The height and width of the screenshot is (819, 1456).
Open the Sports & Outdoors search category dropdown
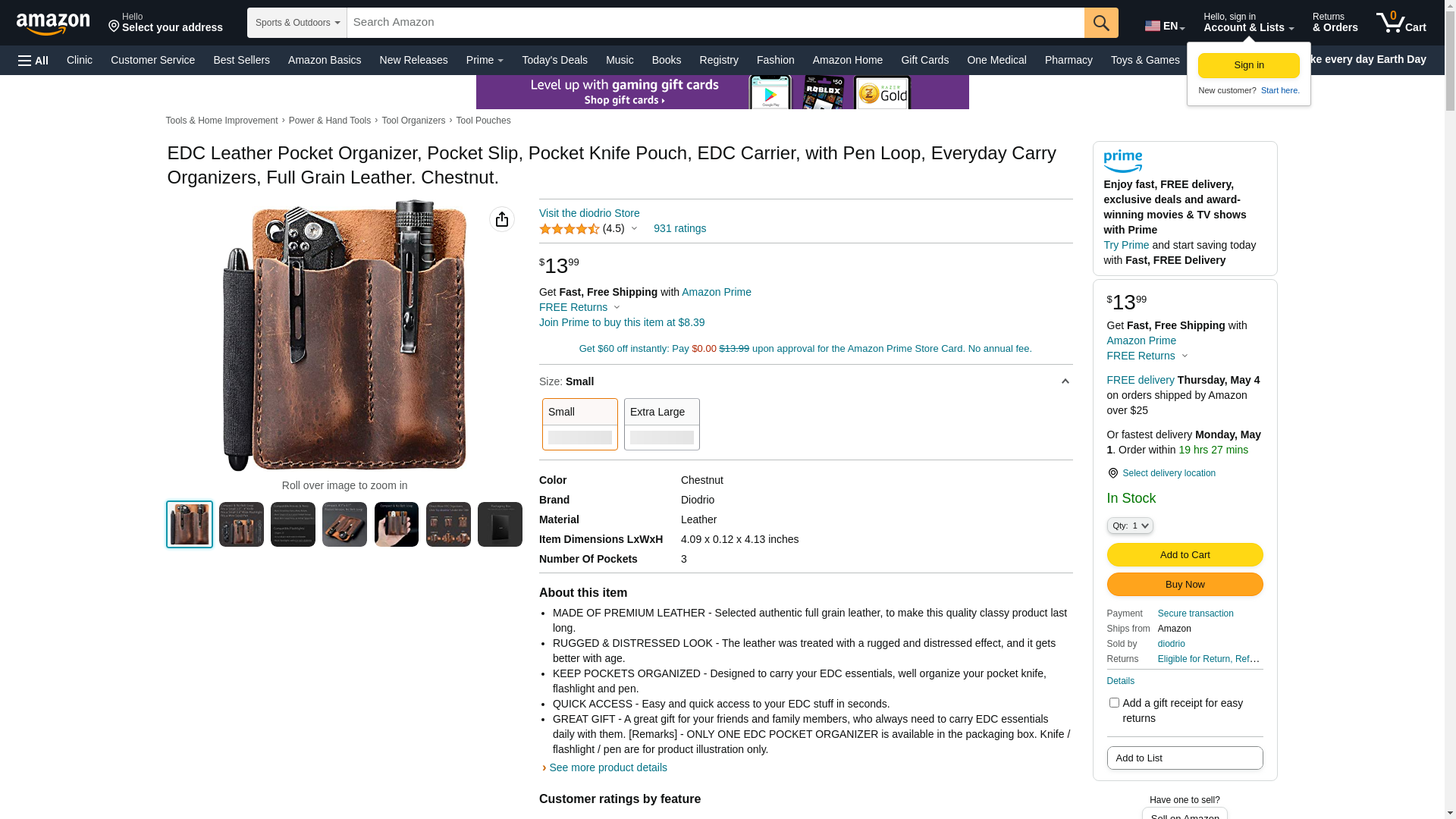(x=297, y=23)
